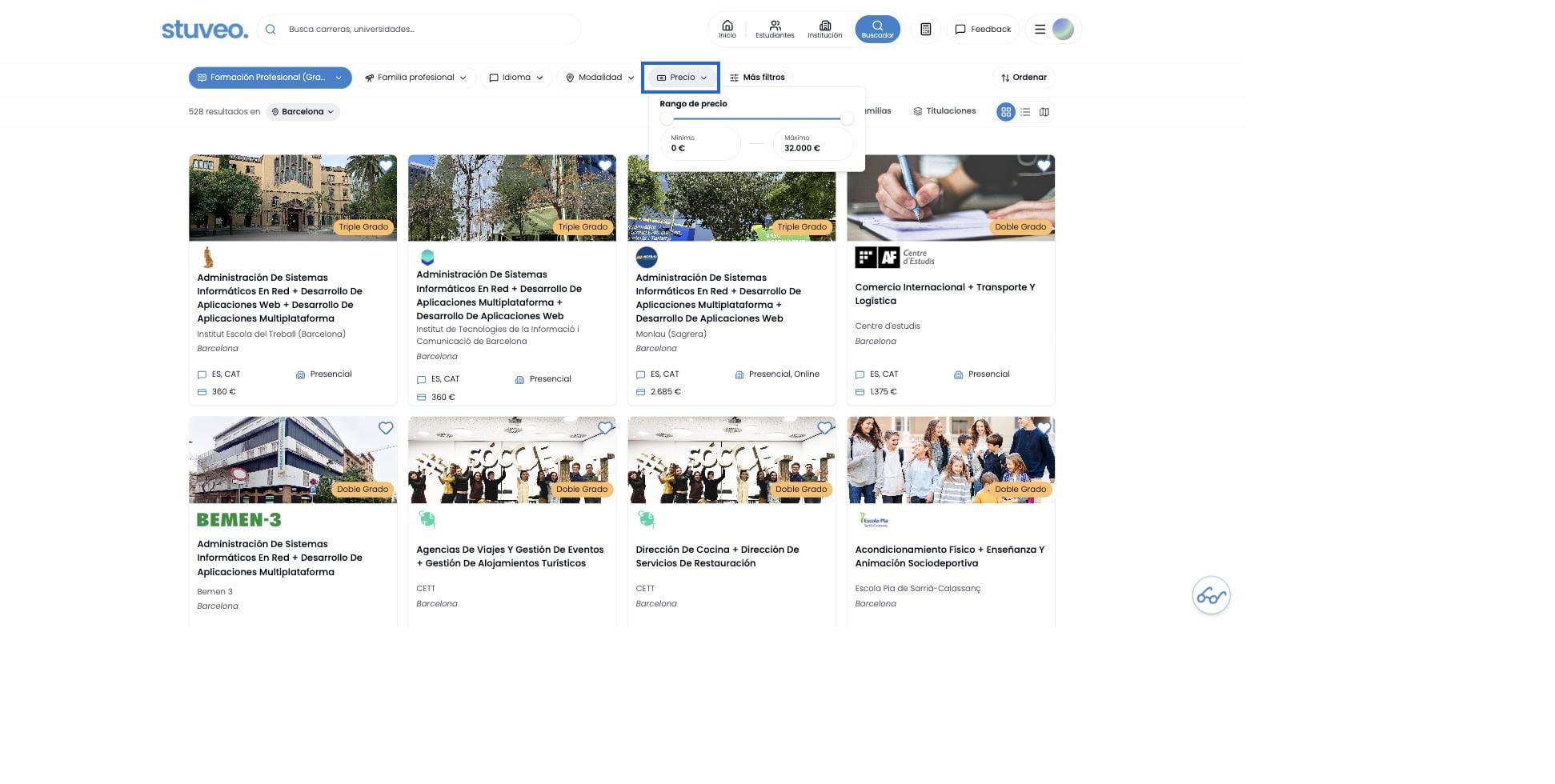
Task: Change the Barcelona location dropdown
Action: 303,112
